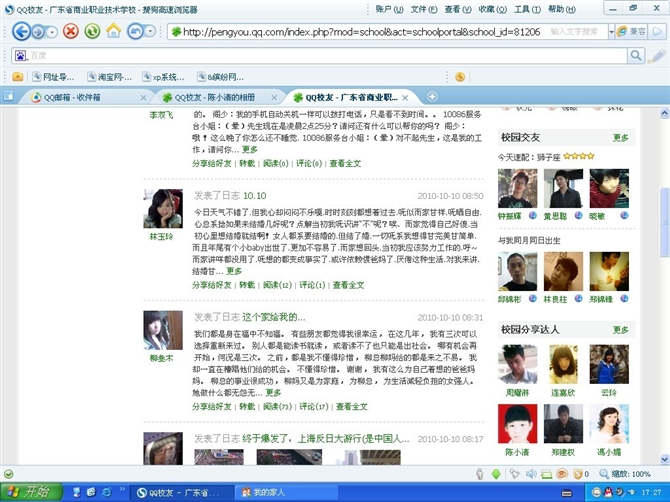The height and width of the screenshot is (502, 670).
Task: Click the Windows 开始 Start button
Action: (31, 492)
